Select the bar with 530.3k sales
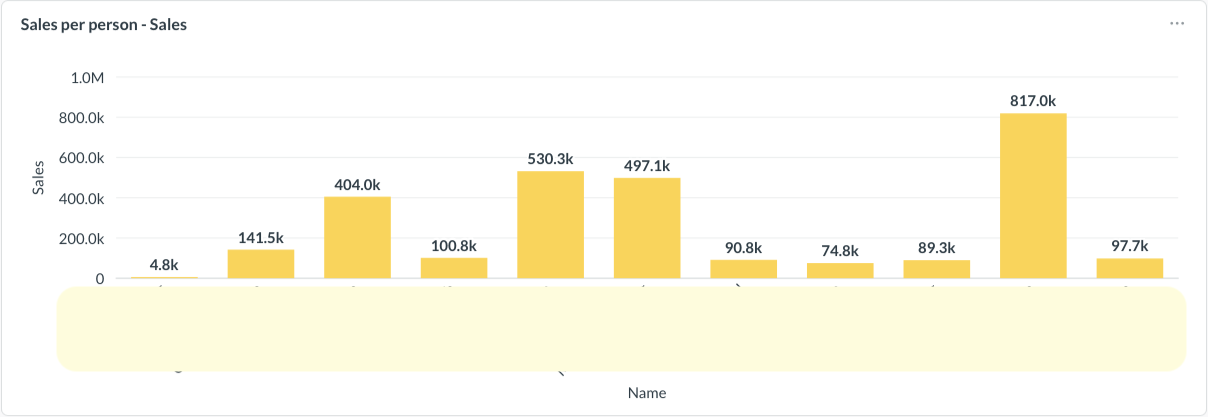The image size is (1208, 417). (550, 225)
